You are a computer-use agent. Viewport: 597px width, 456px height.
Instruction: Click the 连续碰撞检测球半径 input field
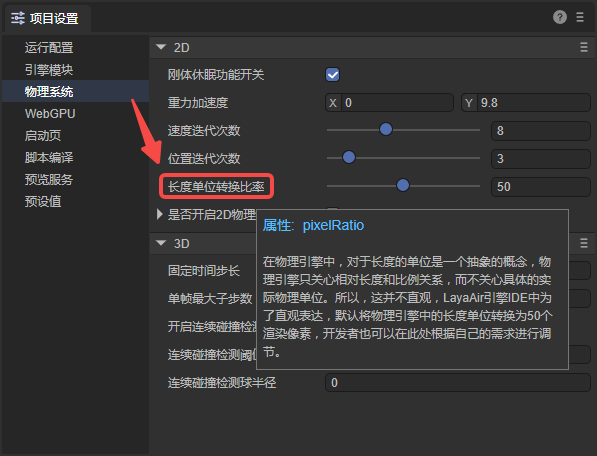[457, 383]
